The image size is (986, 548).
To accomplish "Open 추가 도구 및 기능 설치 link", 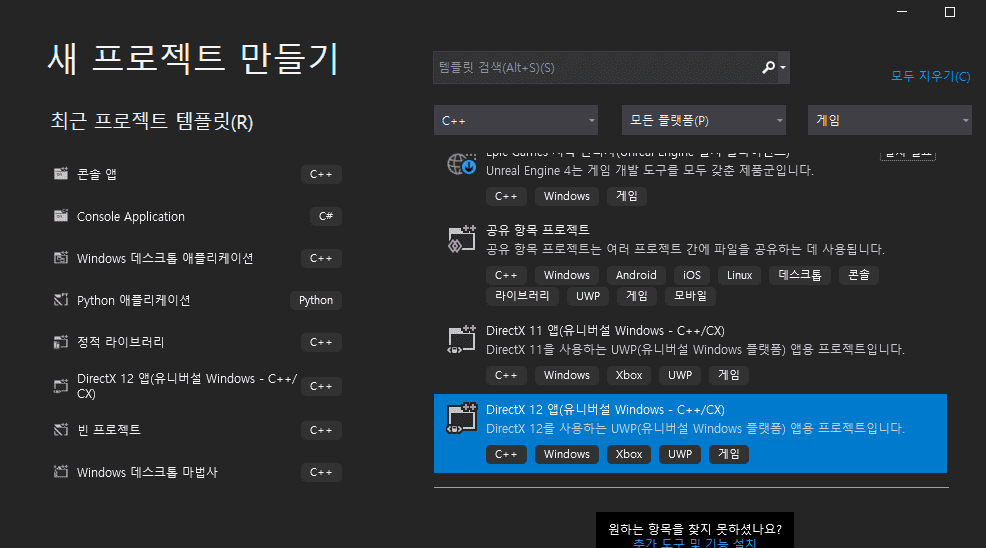I will click(x=694, y=542).
